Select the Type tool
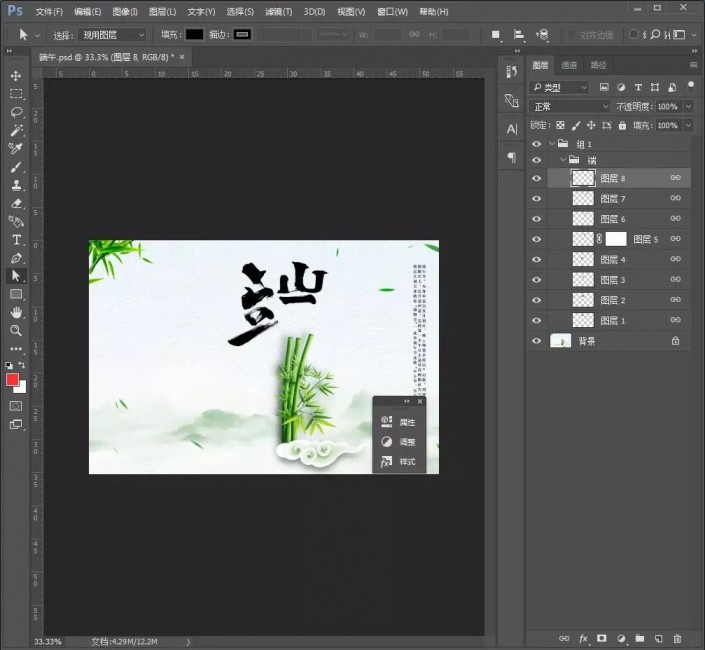The height and width of the screenshot is (650, 705). coord(16,240)
